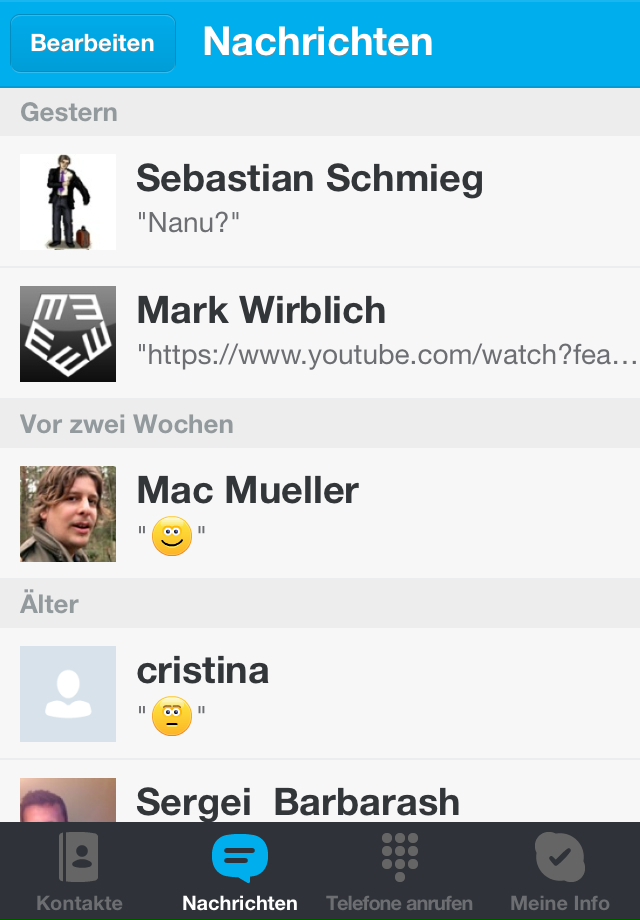Open the conversation with cristina
The width and height of the screenshot is (640, 920).
click(x=203, y=670)
